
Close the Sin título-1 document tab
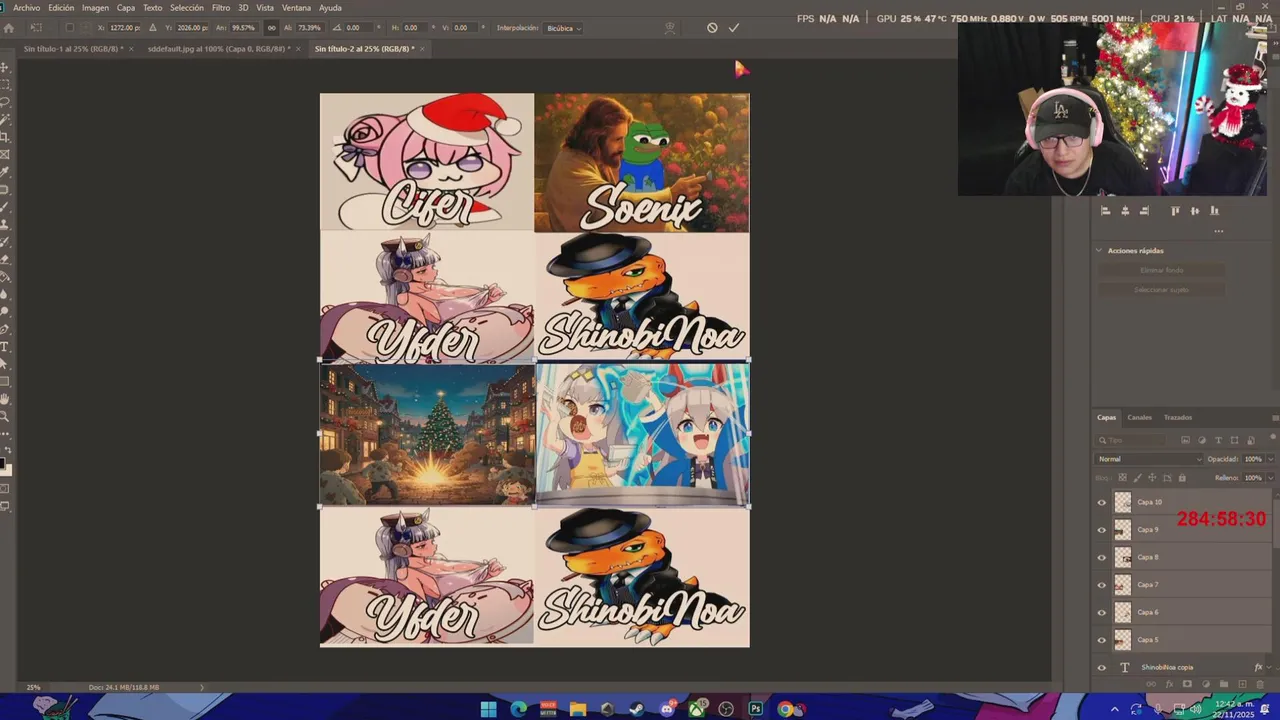[131, 48]
